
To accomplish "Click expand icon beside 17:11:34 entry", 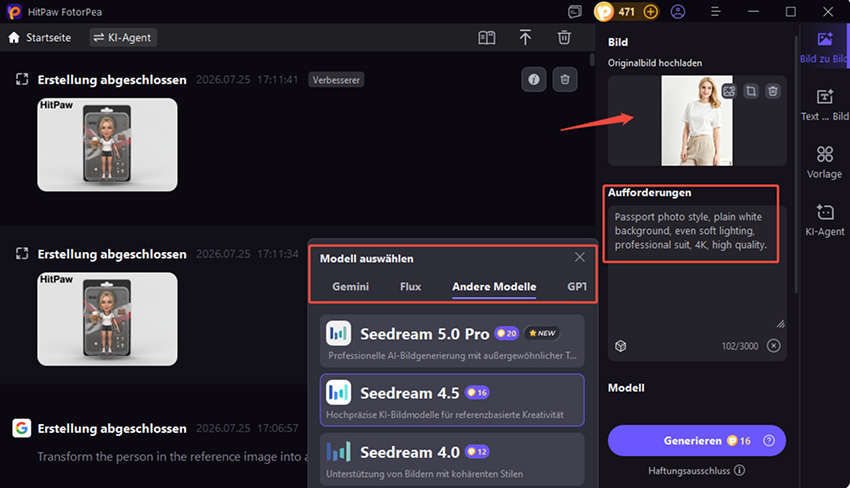I will point(22,254).
